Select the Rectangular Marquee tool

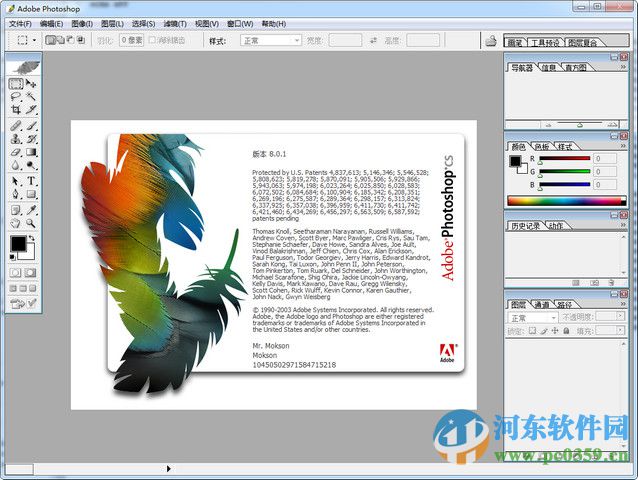[x=16, y=84]
